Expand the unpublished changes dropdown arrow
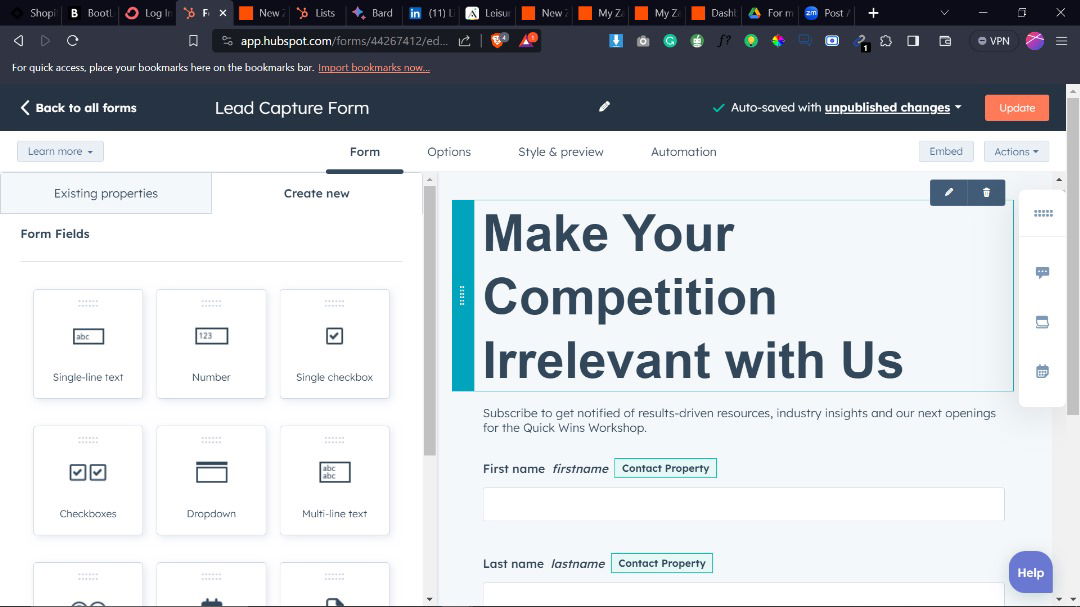Image resolution: width=1080 pixels, height=607 pixels. [958, 107]
